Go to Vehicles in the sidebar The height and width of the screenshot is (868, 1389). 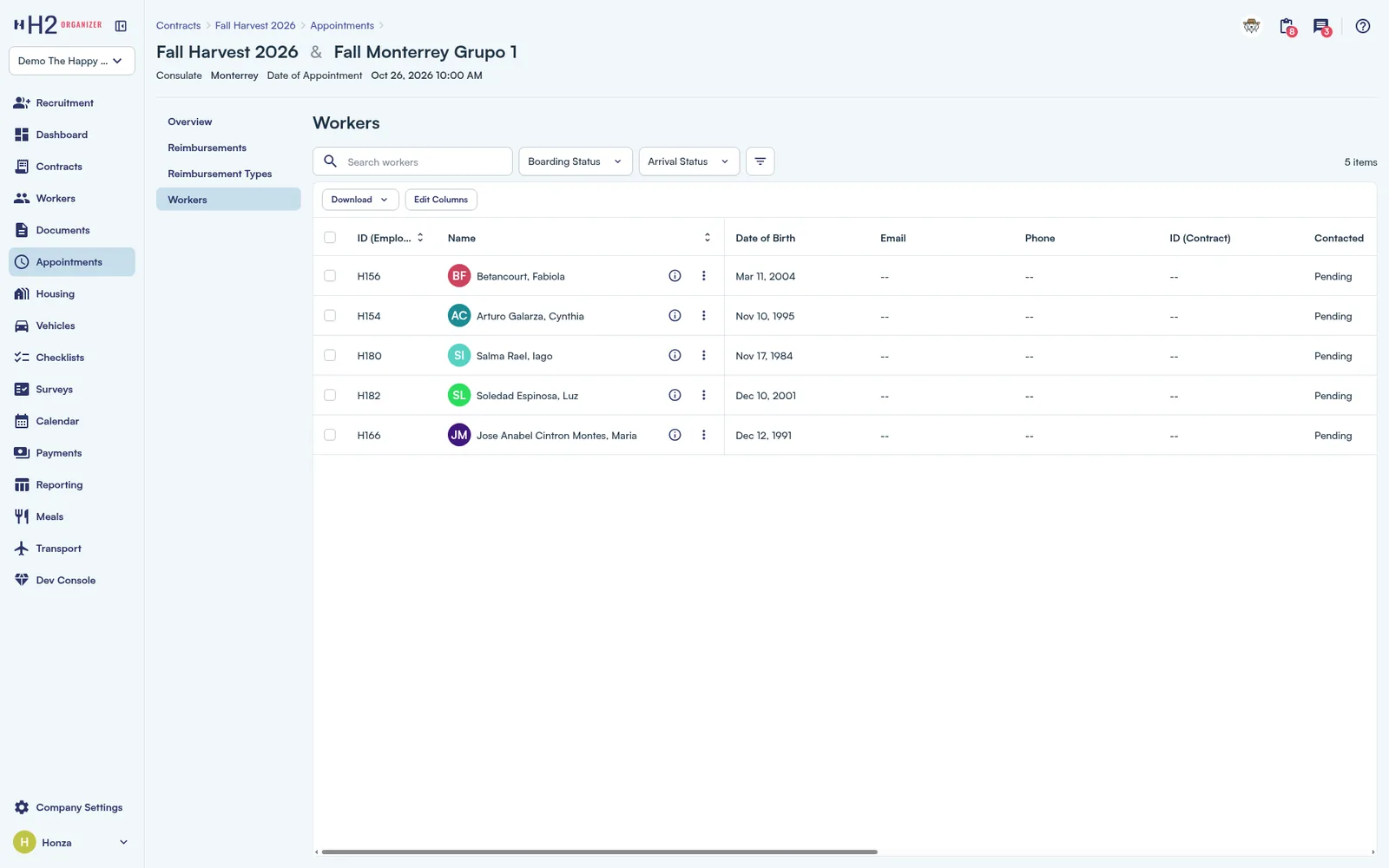point(72,325)
